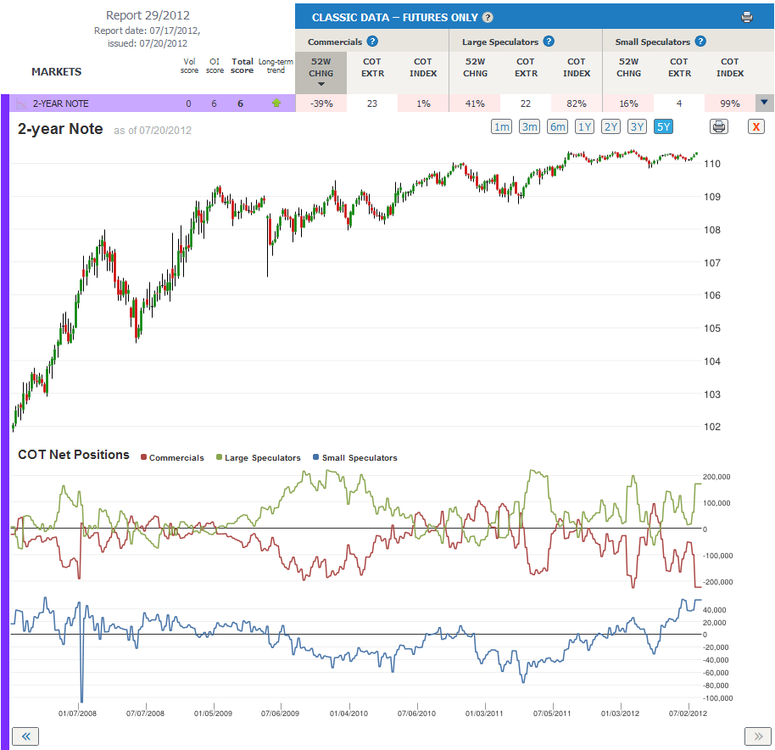The height and width of the screenshot is (750, 775).
Task: Toggle the Small Speculators legend series
Action: (x=355, y=458)
